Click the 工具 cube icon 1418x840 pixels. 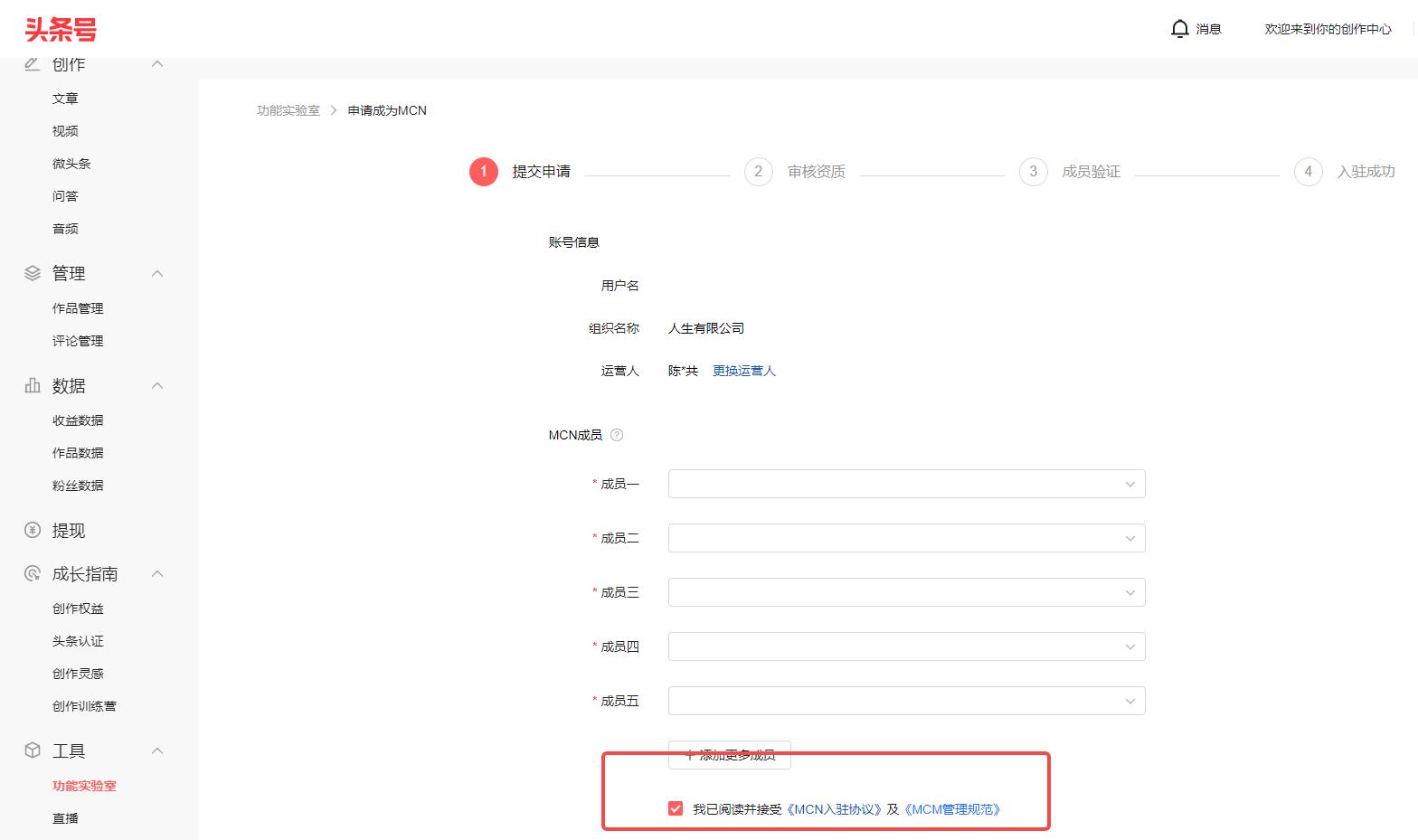[33, 750]
